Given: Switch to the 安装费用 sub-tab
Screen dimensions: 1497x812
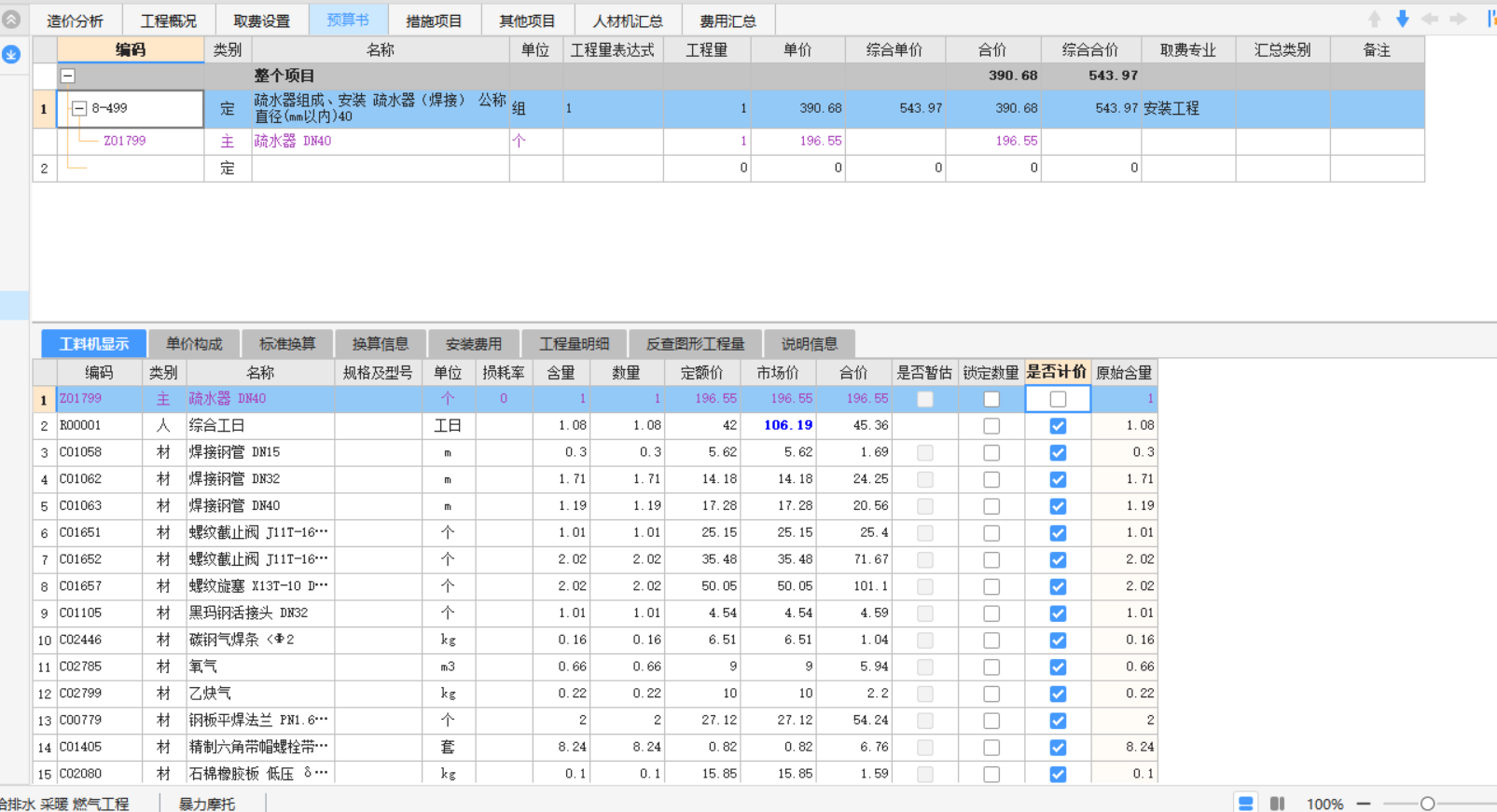Looking at the screenshot, I should click(474, 344).
